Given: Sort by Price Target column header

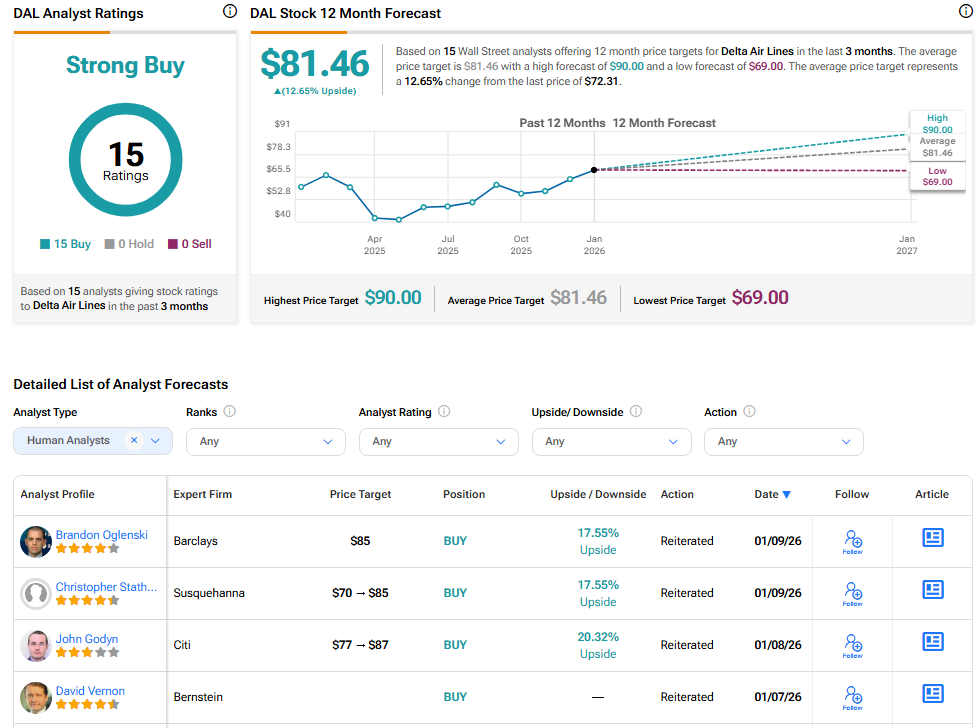Looking at the screenshot, I should pyautogui.click(x=360, y=494).
